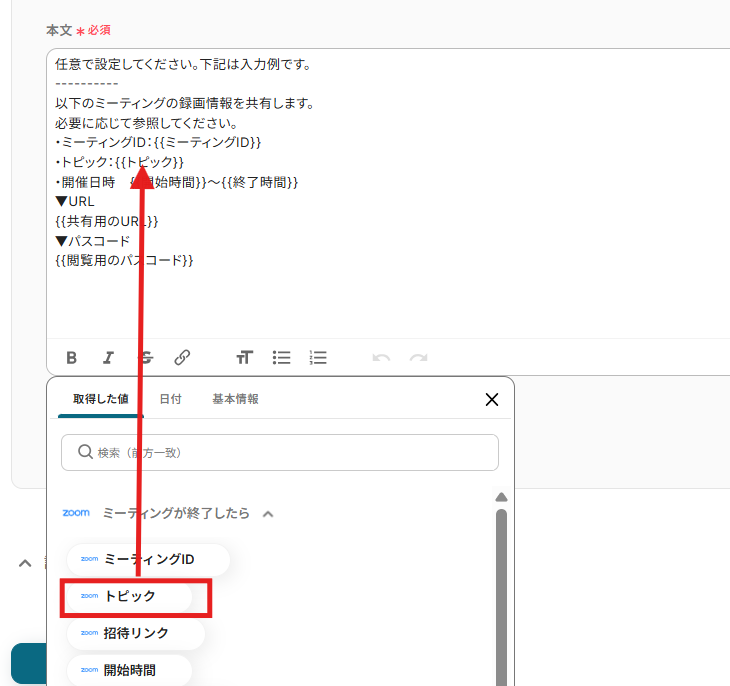
Task: Collapse the ミーティングが終了したら section
Action: [268, 514]
